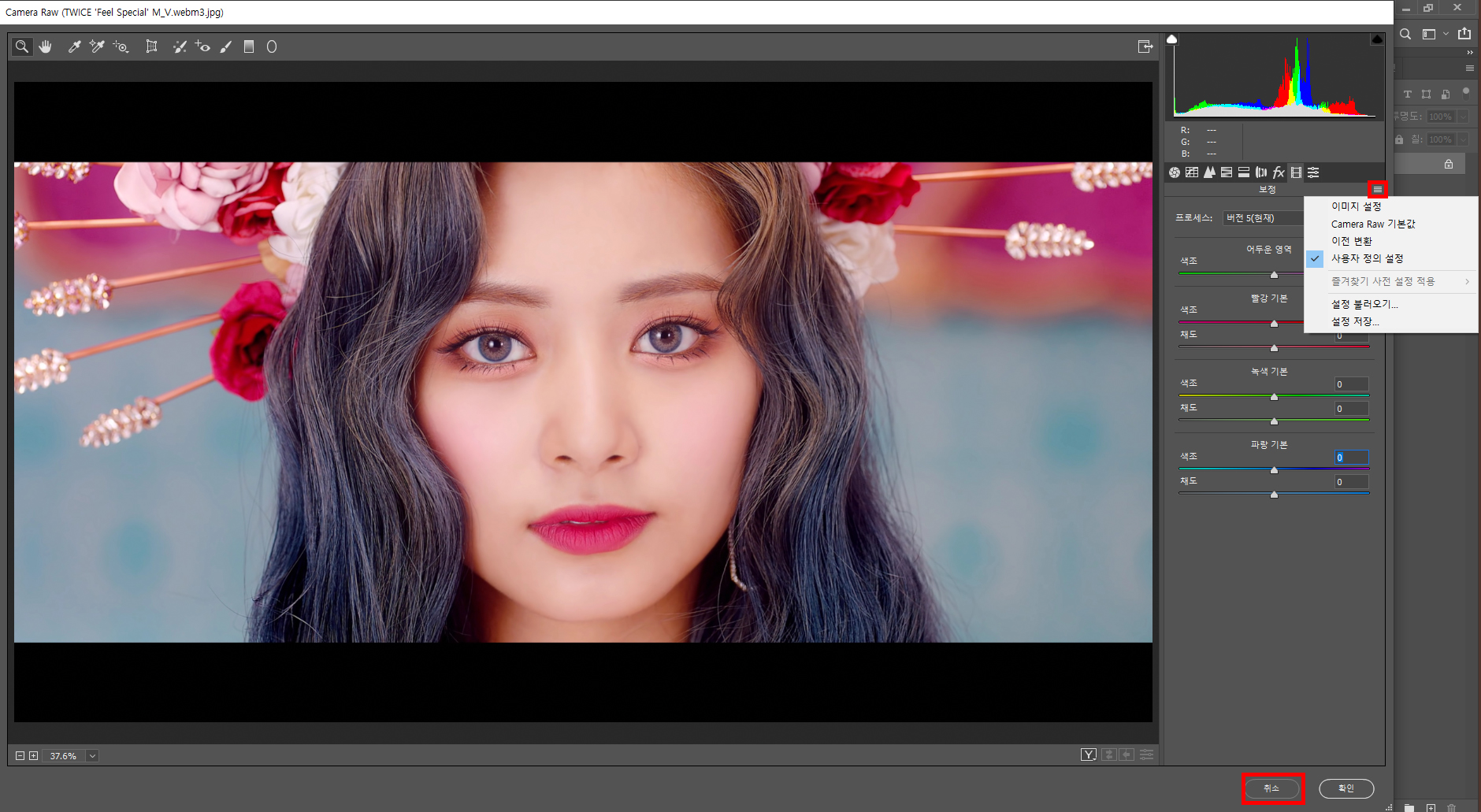Select the Red Eye Removal tool
Viewport: 1481px width, 812px height.
202,46
